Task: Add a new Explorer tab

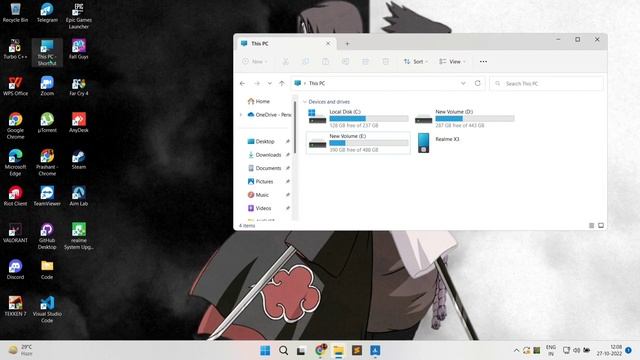Action: [x=347, y=44]
